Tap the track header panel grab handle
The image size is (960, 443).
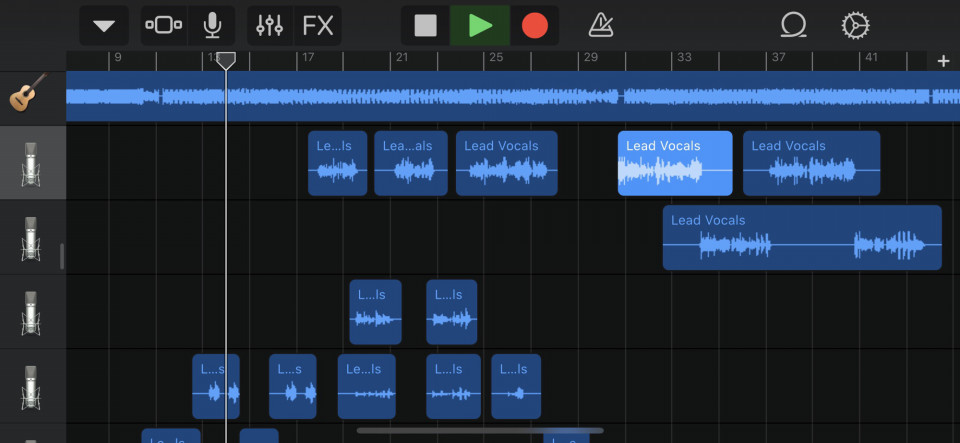[62, 256]
